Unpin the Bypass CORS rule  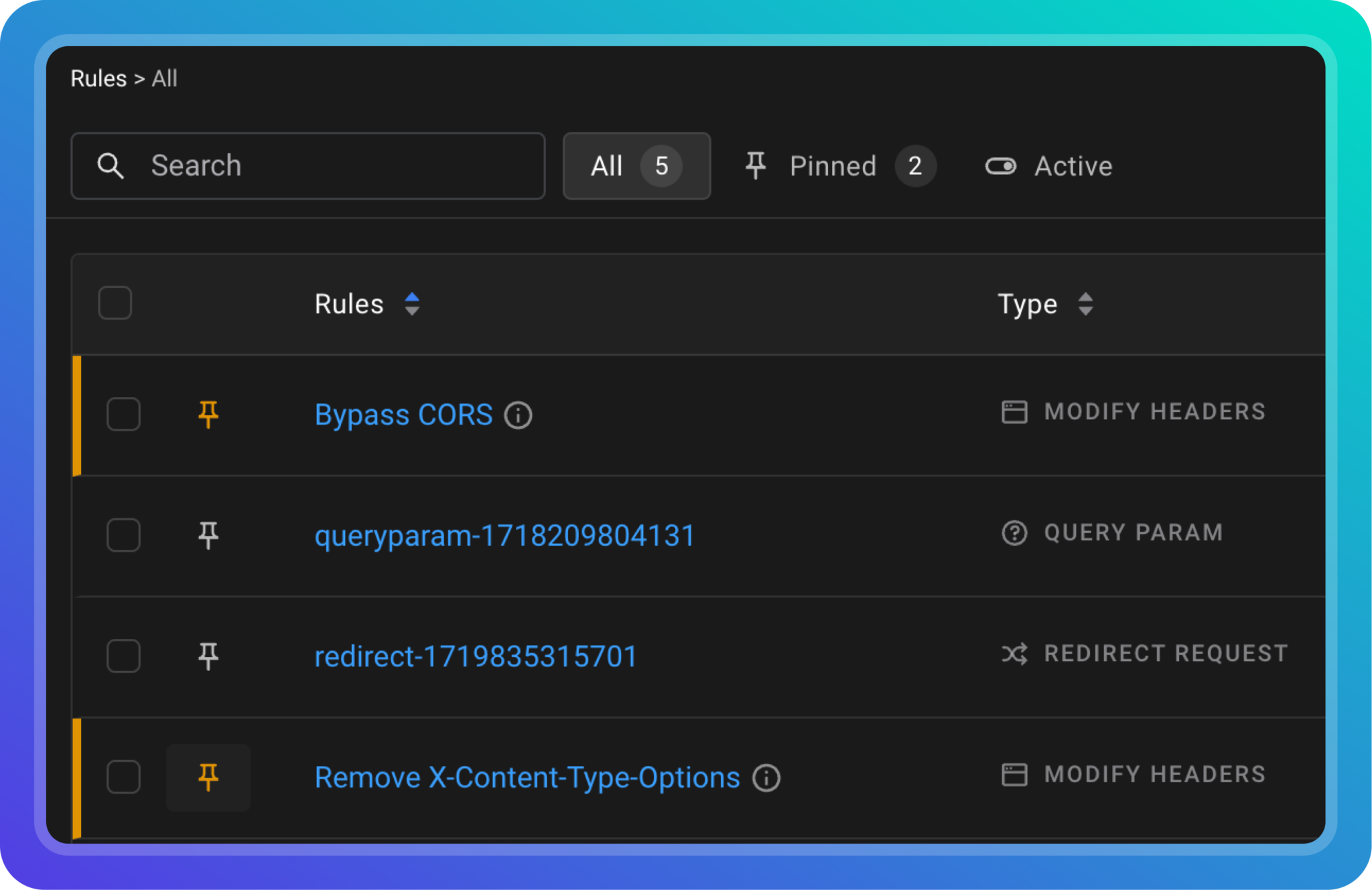click(x=208, y=415)
